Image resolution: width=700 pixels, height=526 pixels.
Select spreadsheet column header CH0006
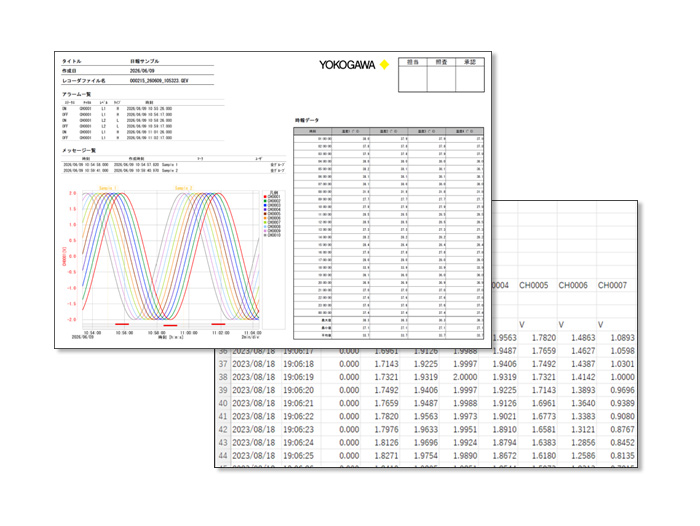[x=573, y=285]
